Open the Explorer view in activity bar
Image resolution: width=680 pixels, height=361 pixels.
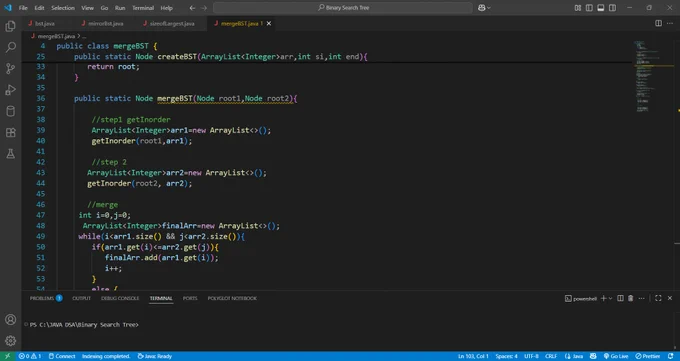pyautogui.click(x=10, y=26)
